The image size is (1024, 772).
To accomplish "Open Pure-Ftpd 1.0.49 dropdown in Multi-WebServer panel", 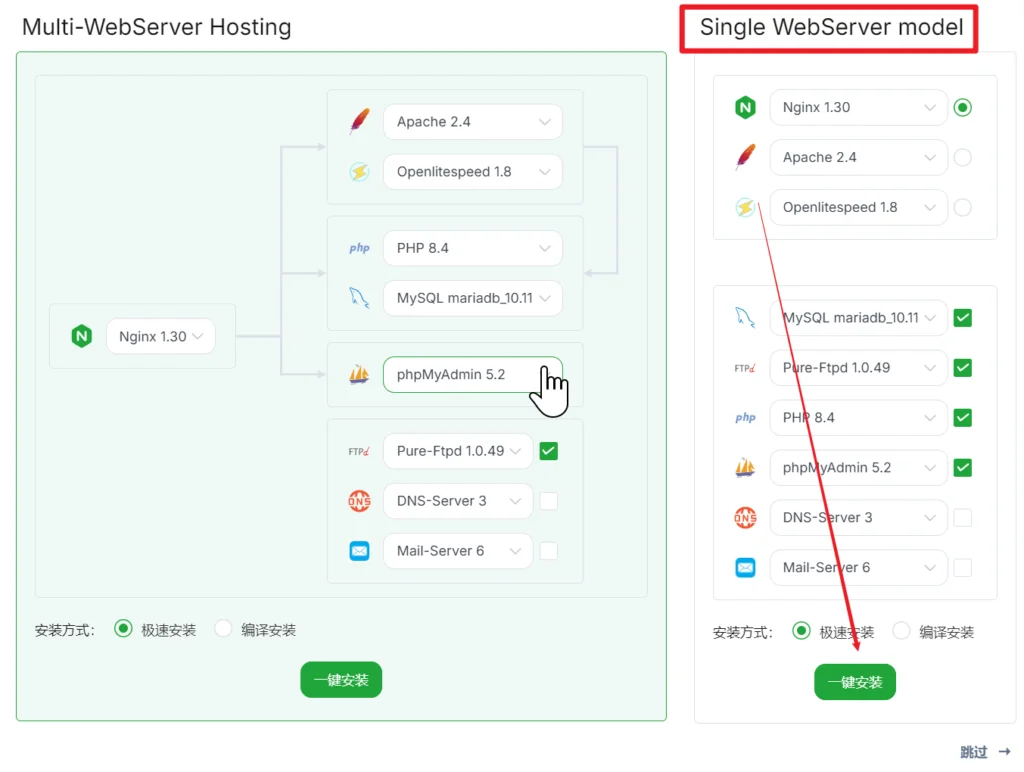I will (x=458, y=451).
